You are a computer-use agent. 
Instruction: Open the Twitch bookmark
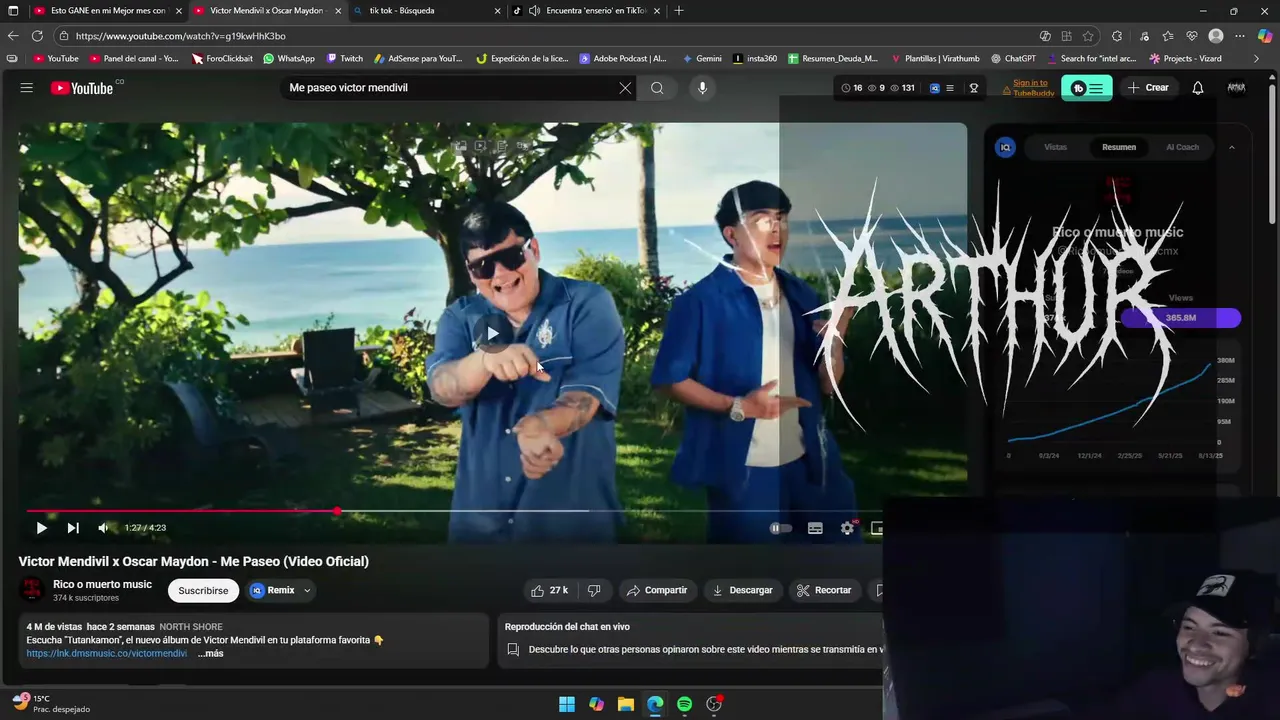point(344,58)
